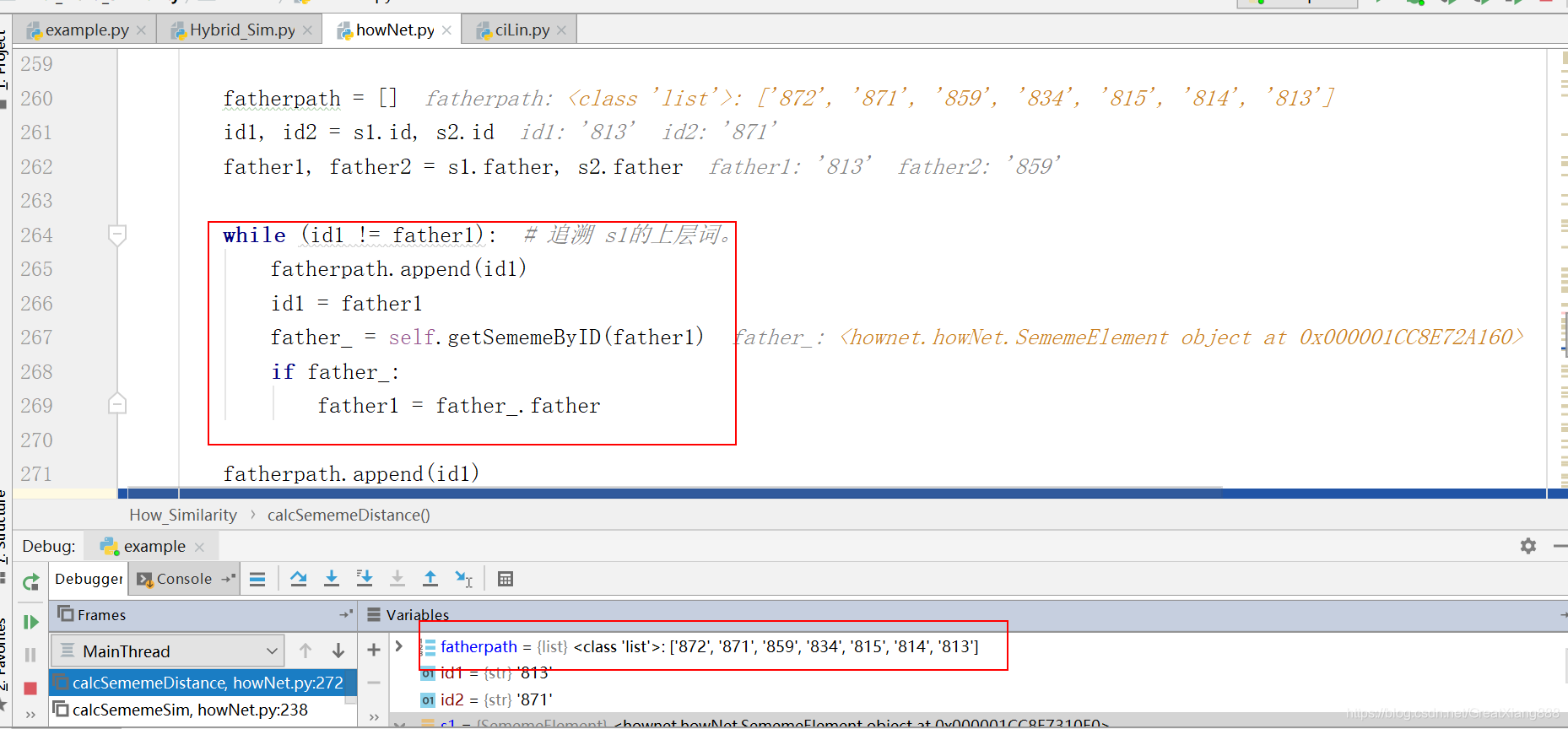Stop the debug session
The image size is (1568, 729).
point(31,688)
